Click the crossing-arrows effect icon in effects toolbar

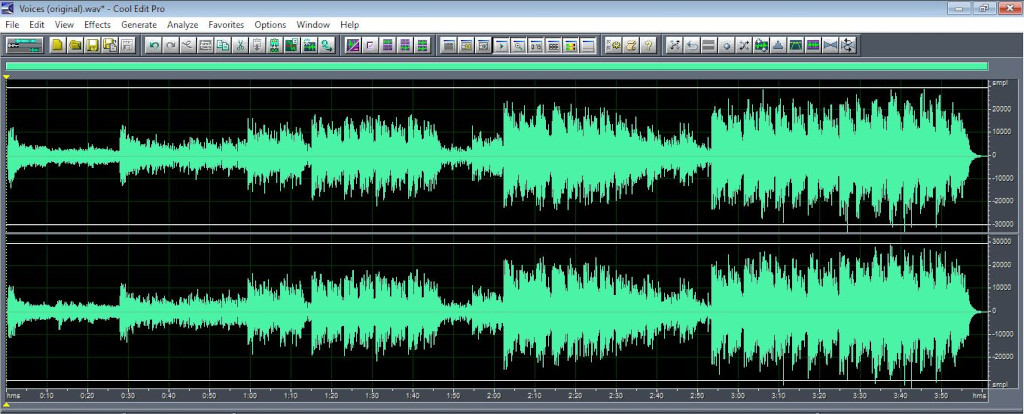[x=744, y=45]
